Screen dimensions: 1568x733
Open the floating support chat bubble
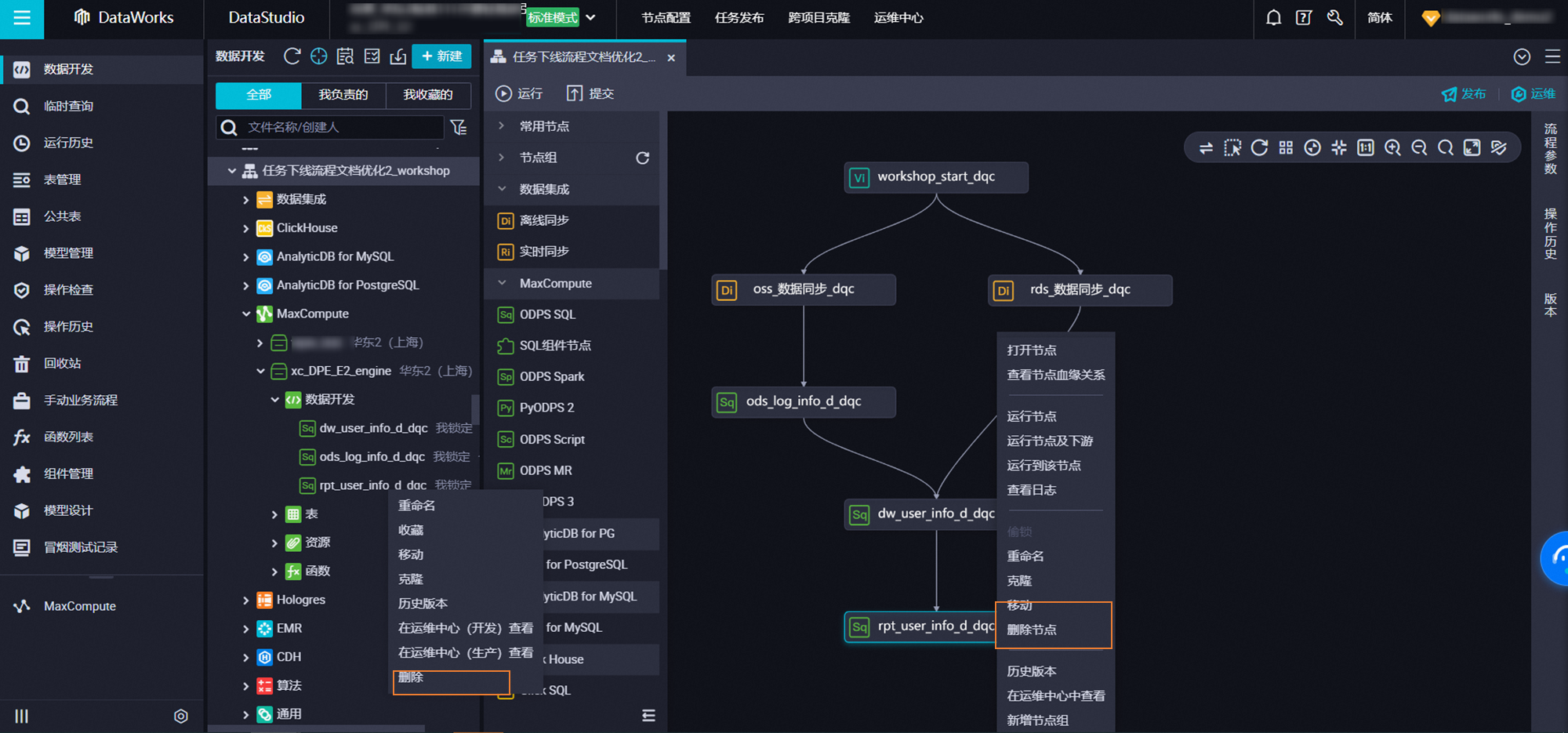[x=1556, y=558]
